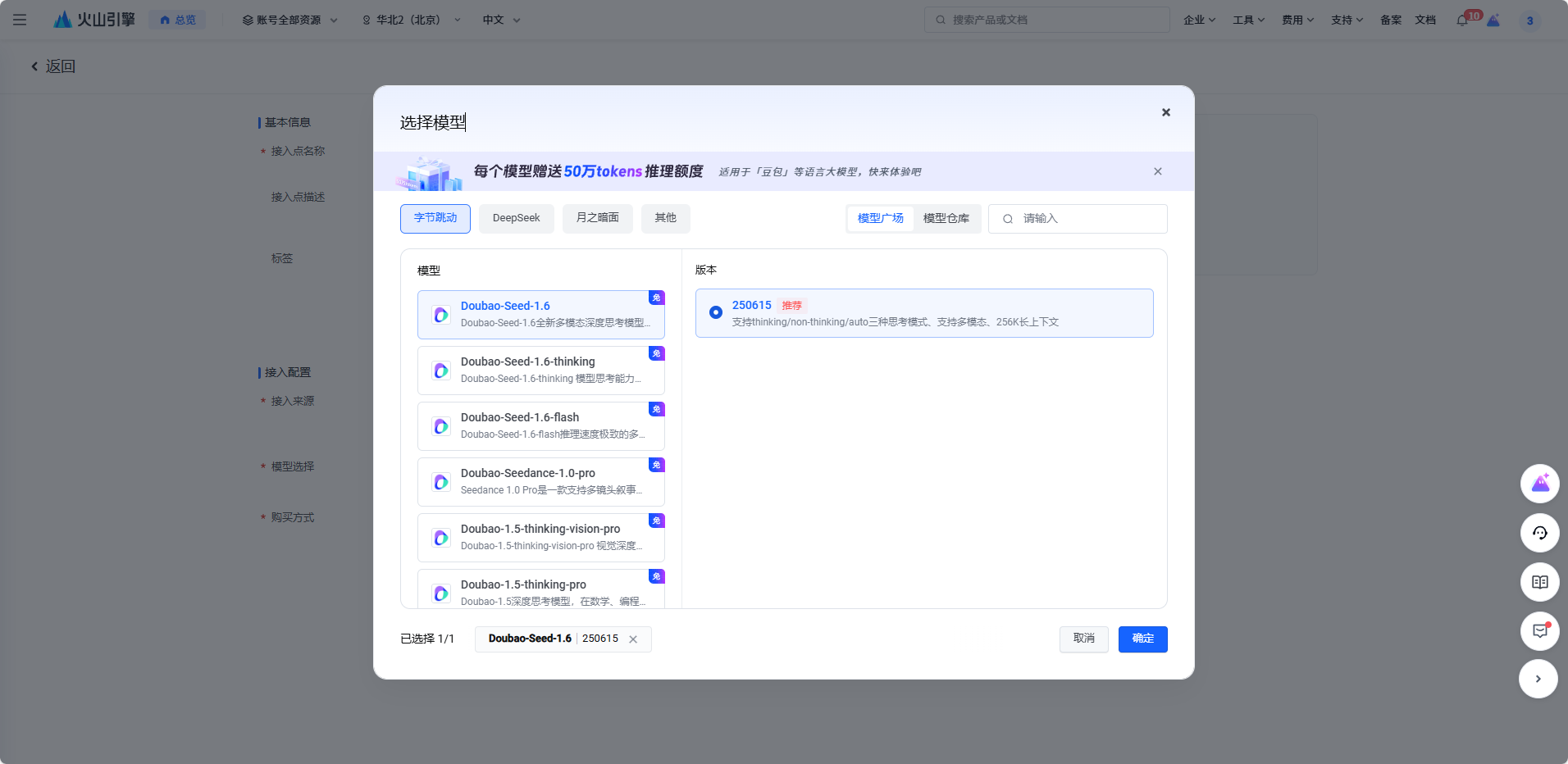Image resolution: width=1568 pixels, height=764 pixels.
Task: Click Doubao-Seed-1.6-thinking model logo icon
Action: click(x=441, y=371)
